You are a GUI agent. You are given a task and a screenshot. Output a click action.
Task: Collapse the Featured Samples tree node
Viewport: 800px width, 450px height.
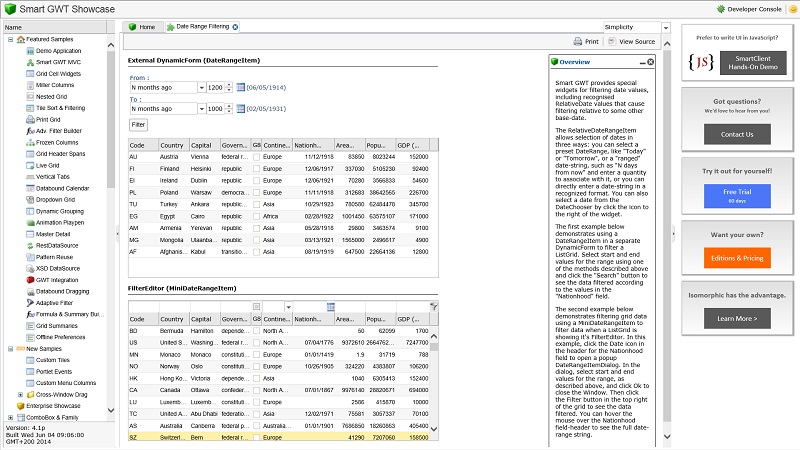point(10,40)
